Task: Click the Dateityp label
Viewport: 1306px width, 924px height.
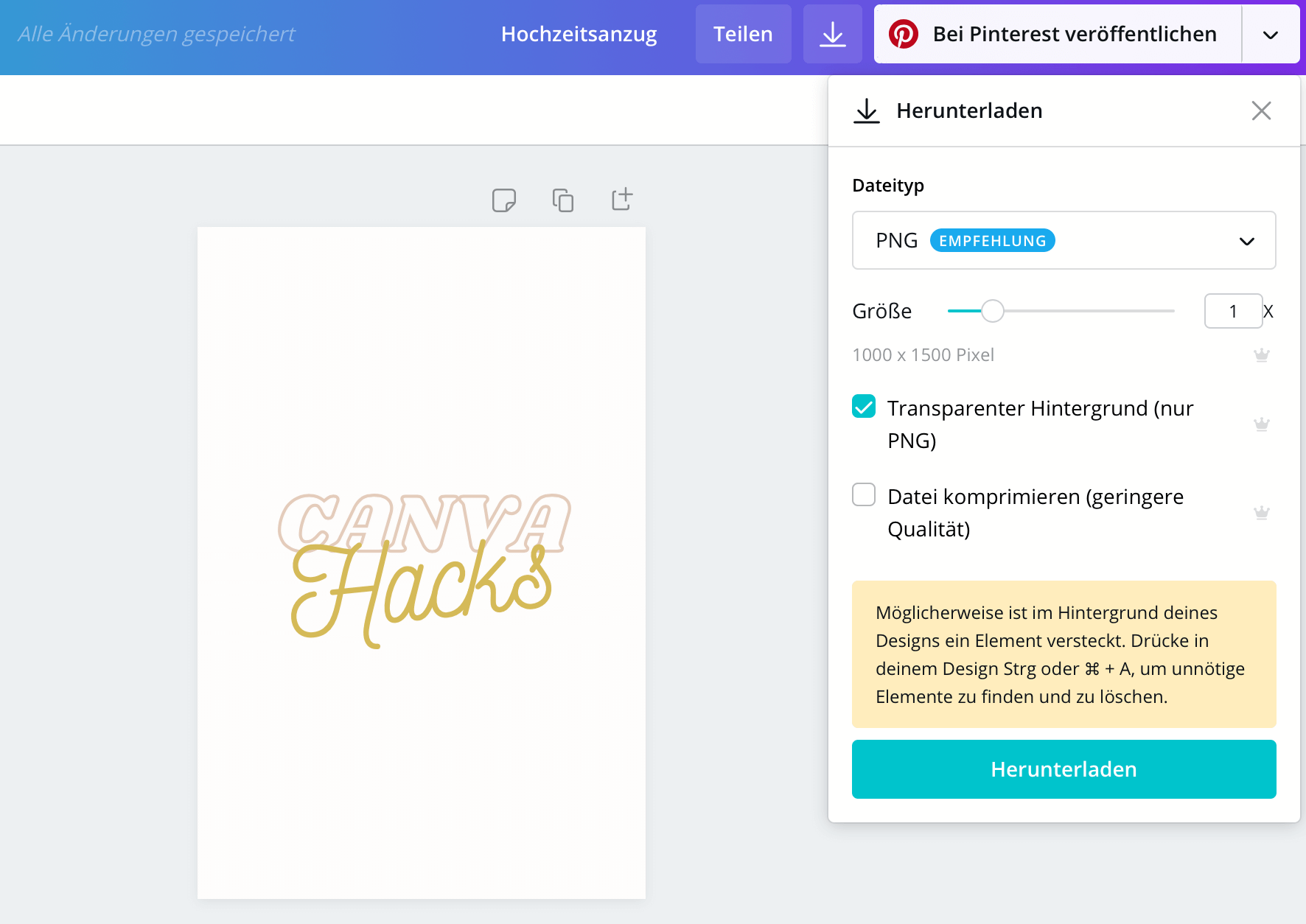Action: tap(887, 185)
